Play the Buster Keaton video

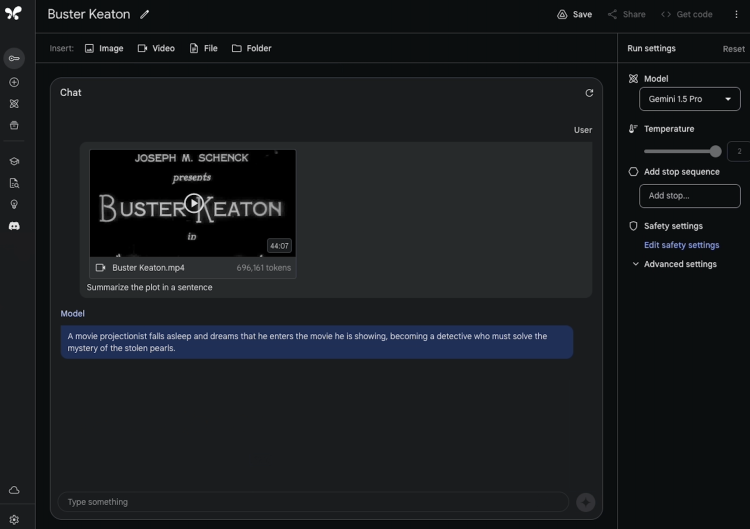tap(193, 203)
